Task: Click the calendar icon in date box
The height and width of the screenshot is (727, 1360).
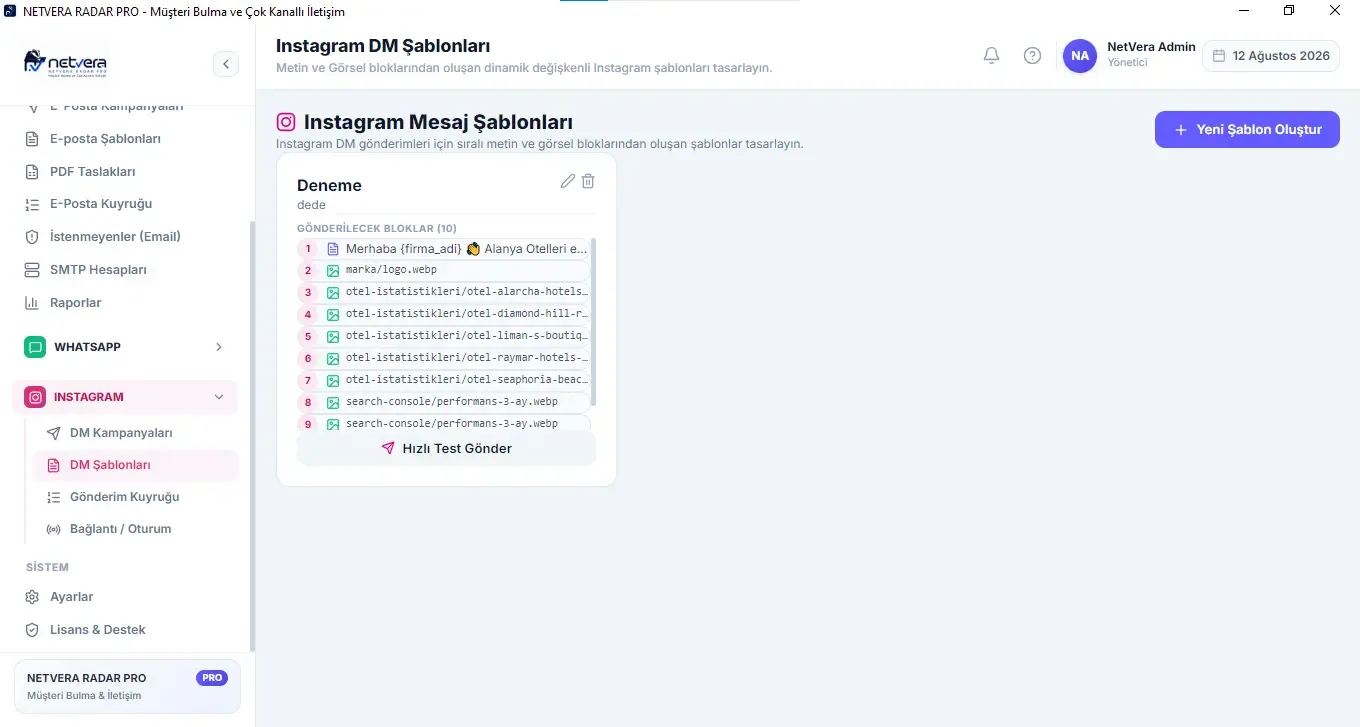Action: tap(1219, 56)
